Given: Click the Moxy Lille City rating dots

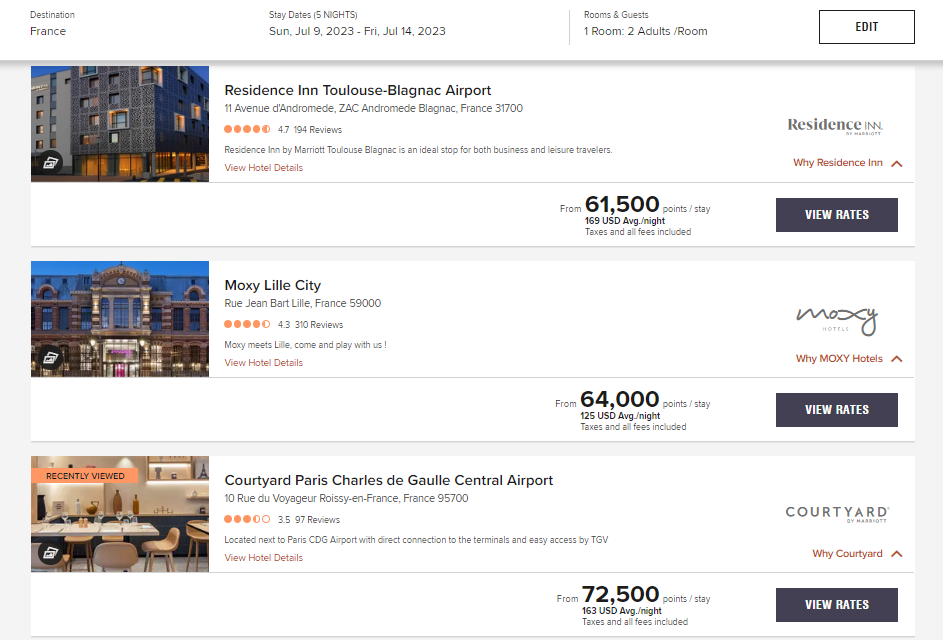Looking at the screenshot, I should coord(247,324).
